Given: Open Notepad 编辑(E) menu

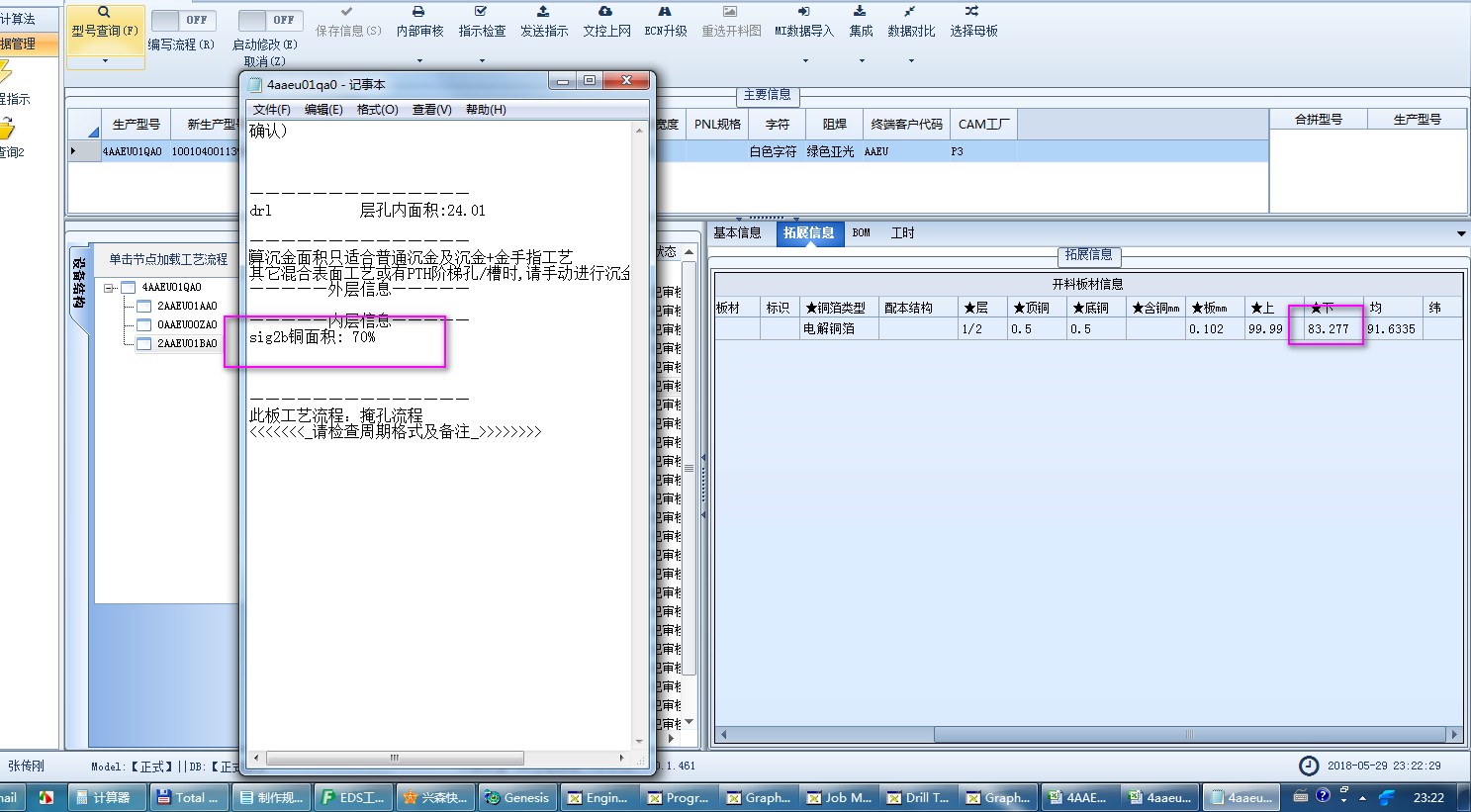Looking at the screenshot, I should click(x=323, y=110).
